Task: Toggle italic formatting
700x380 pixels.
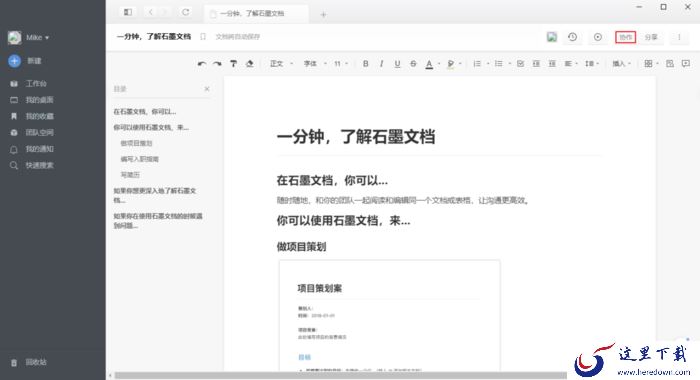Action: click(381, 64)
